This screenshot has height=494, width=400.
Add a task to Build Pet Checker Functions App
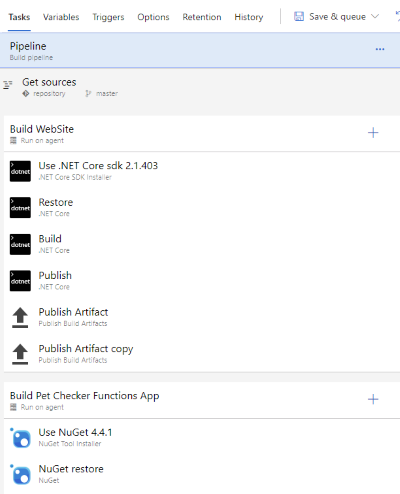coord(373,399)
